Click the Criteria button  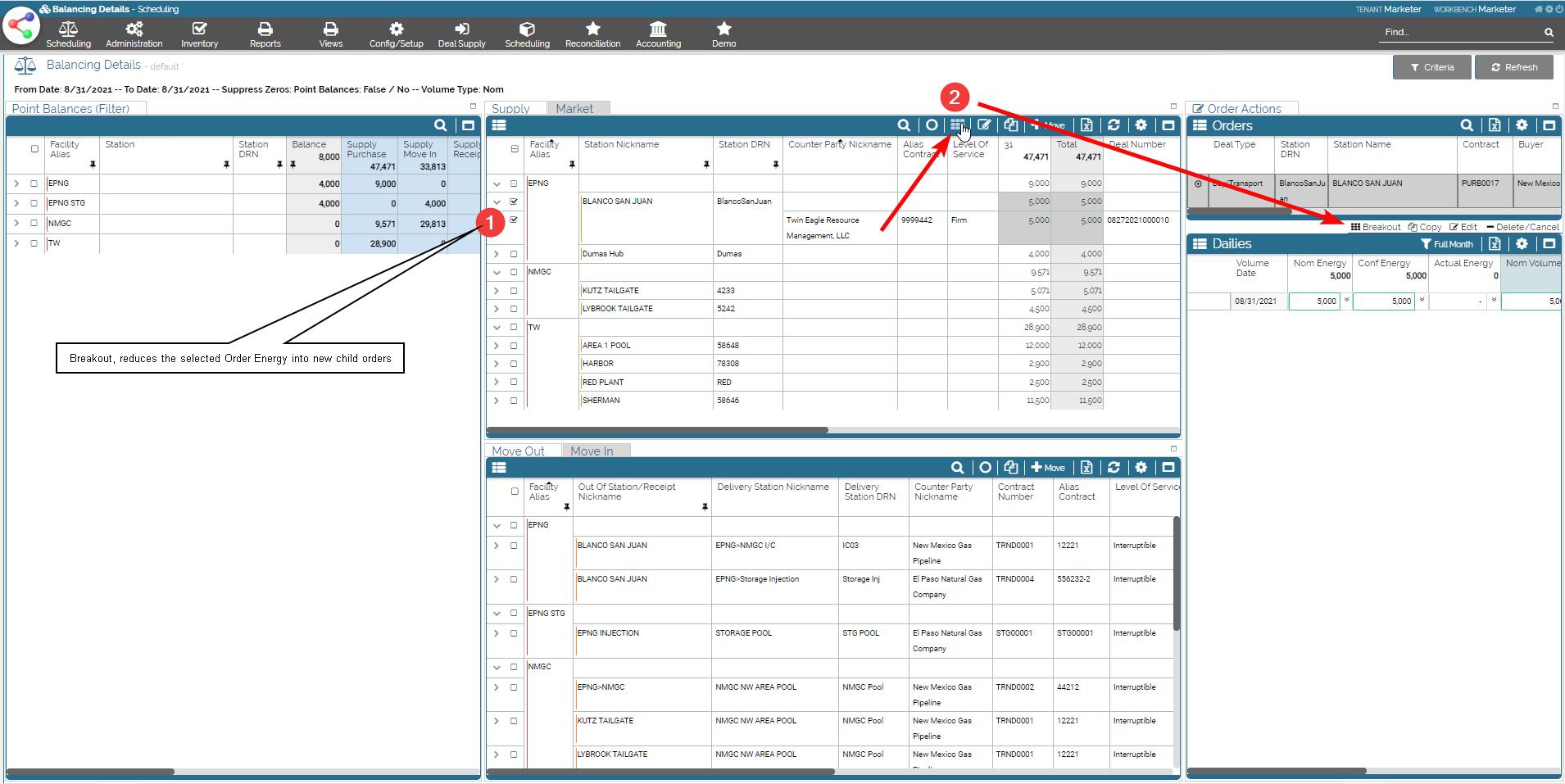1431,67
